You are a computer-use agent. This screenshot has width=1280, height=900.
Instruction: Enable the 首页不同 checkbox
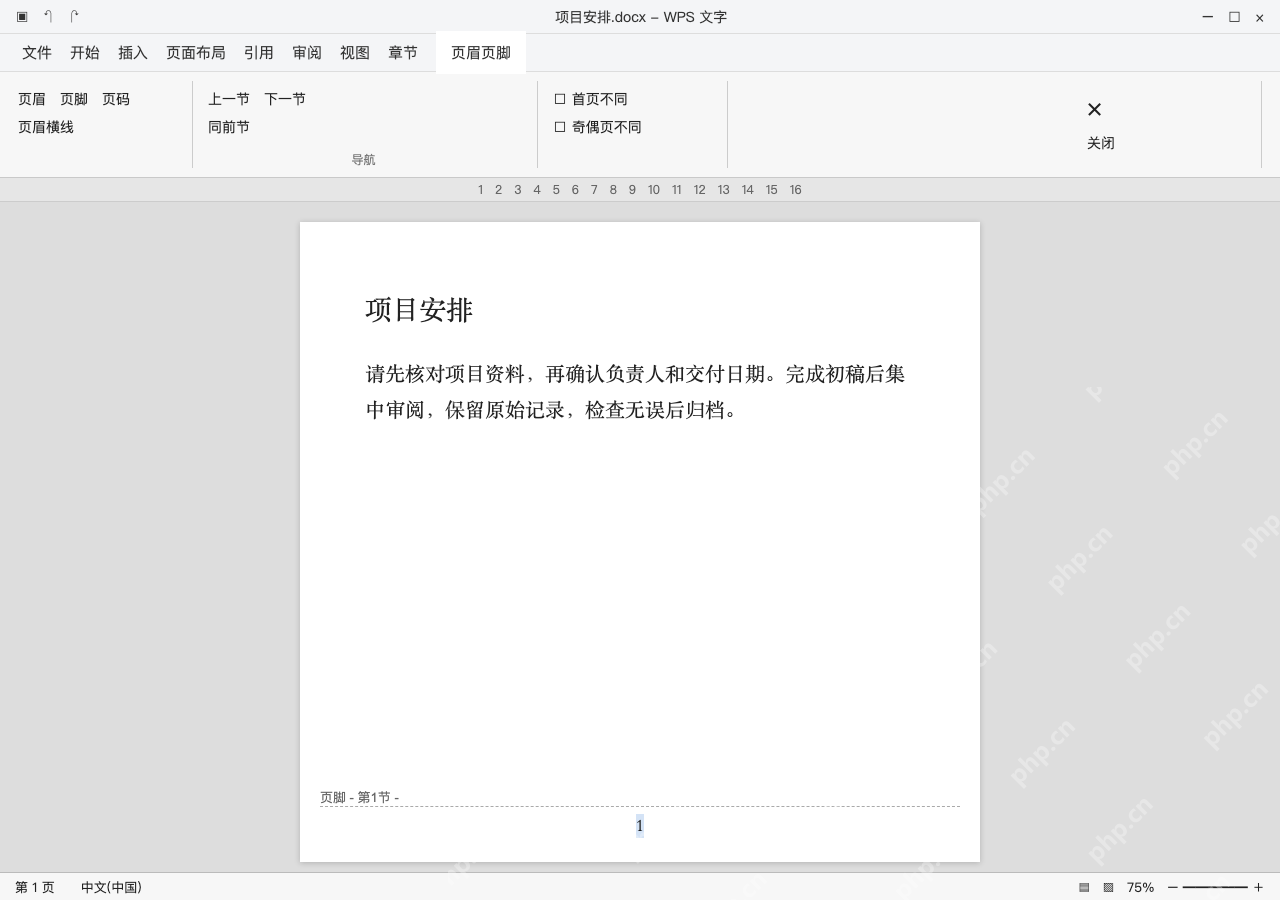click(x=560, y=99)
